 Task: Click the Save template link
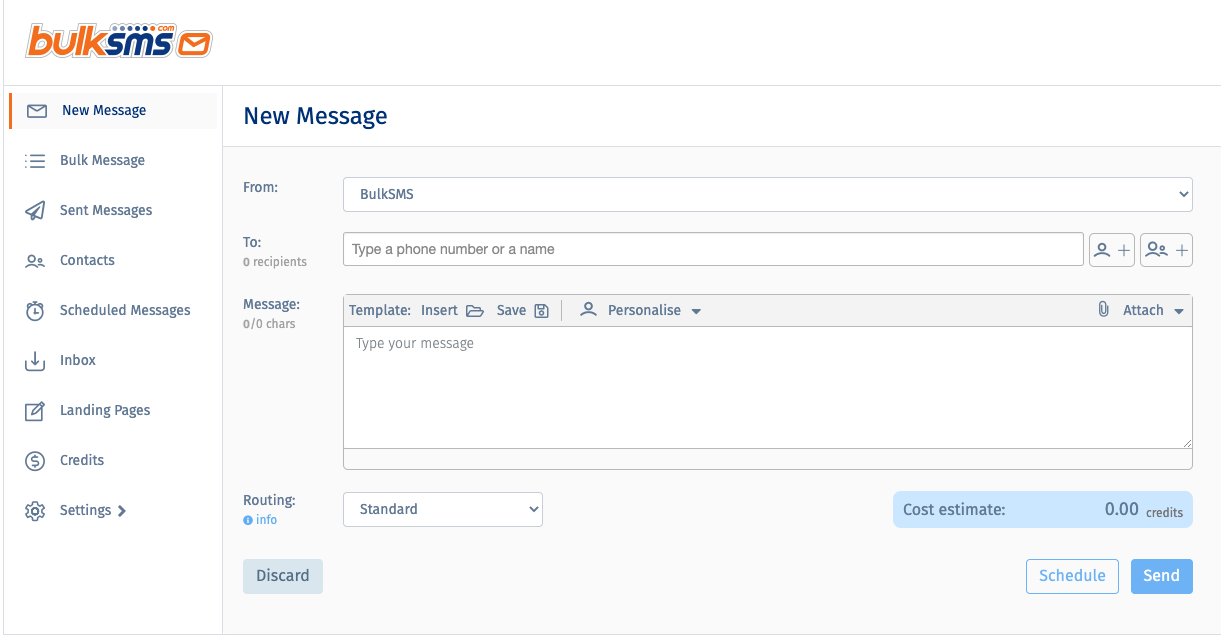coord(511,311)
